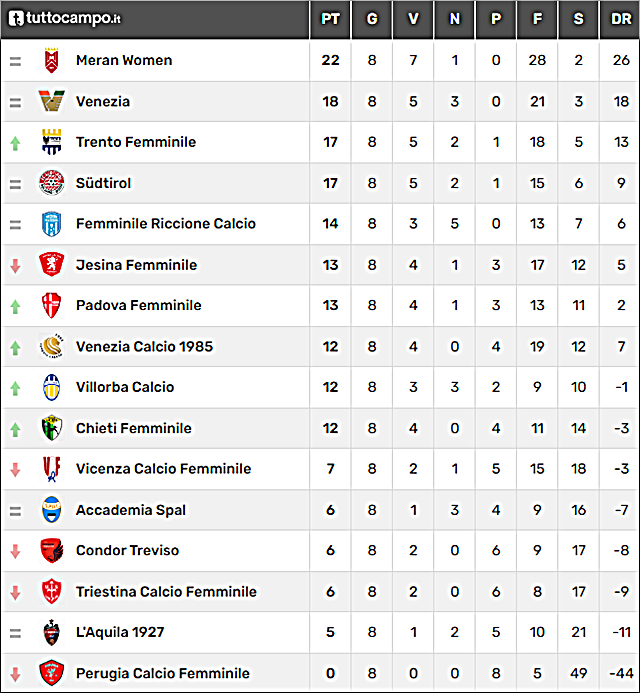640x693 pixels.
Task: Click the Accademia Spal points value
Action: coord(330,510)
